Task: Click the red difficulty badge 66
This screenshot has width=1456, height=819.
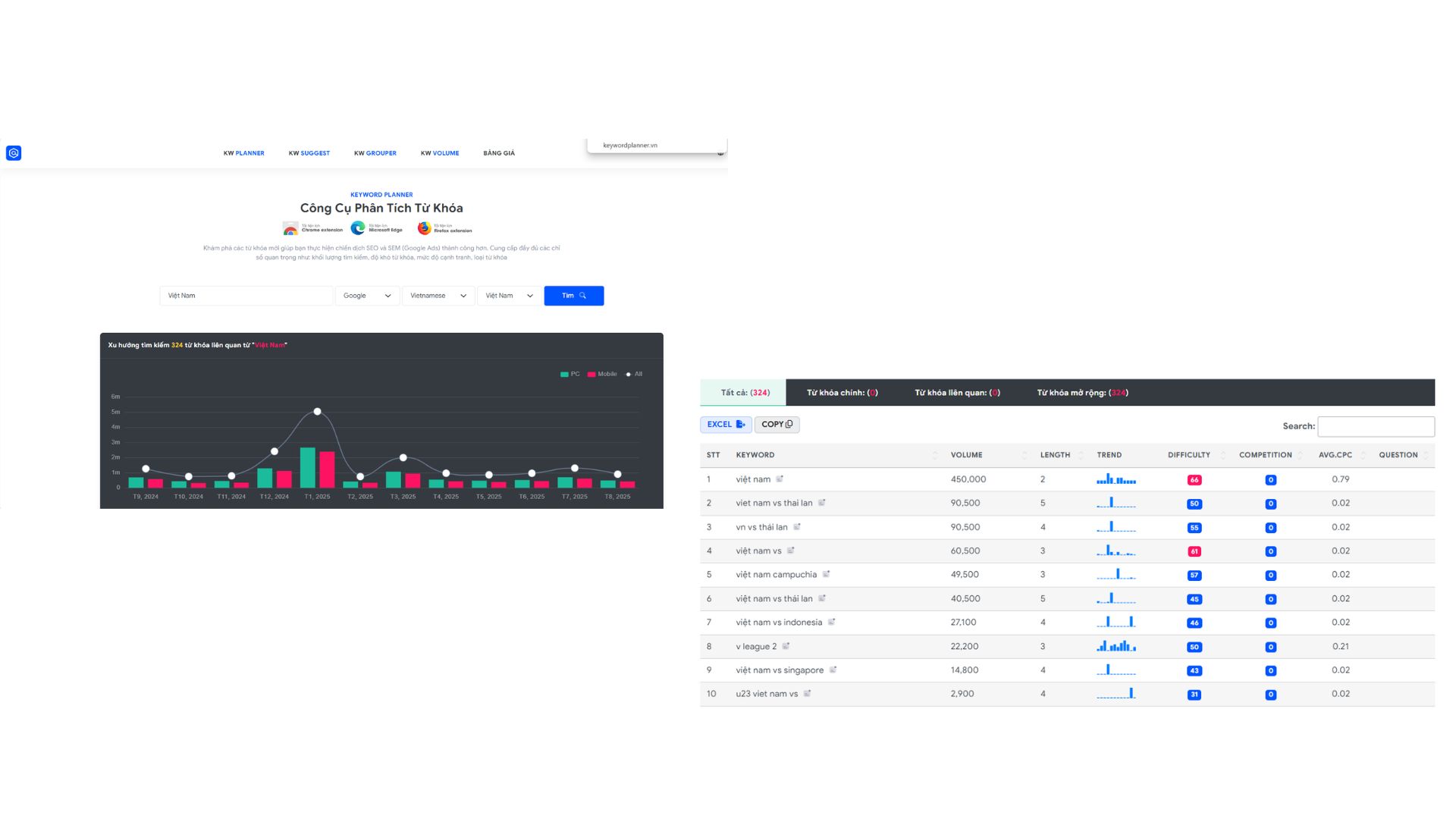Action: (x=1194, y=480)
